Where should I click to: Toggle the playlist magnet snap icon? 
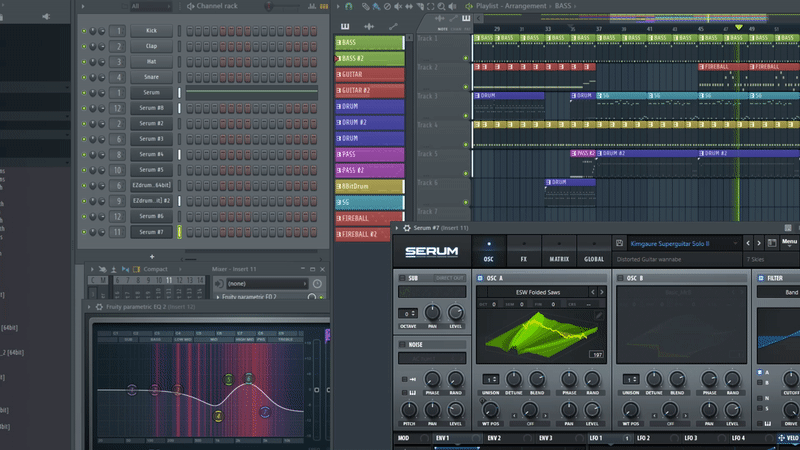point(348,6)
